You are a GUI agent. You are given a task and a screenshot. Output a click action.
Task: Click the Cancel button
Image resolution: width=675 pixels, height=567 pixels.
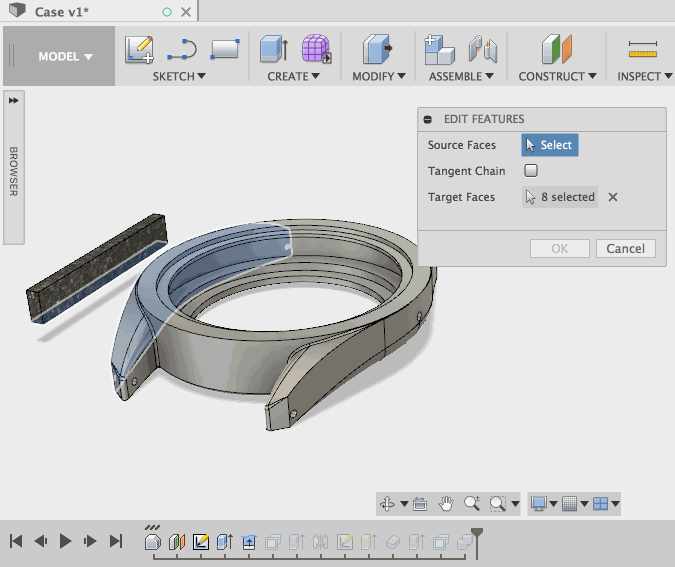pyautogui.click(x=625, y=248)
